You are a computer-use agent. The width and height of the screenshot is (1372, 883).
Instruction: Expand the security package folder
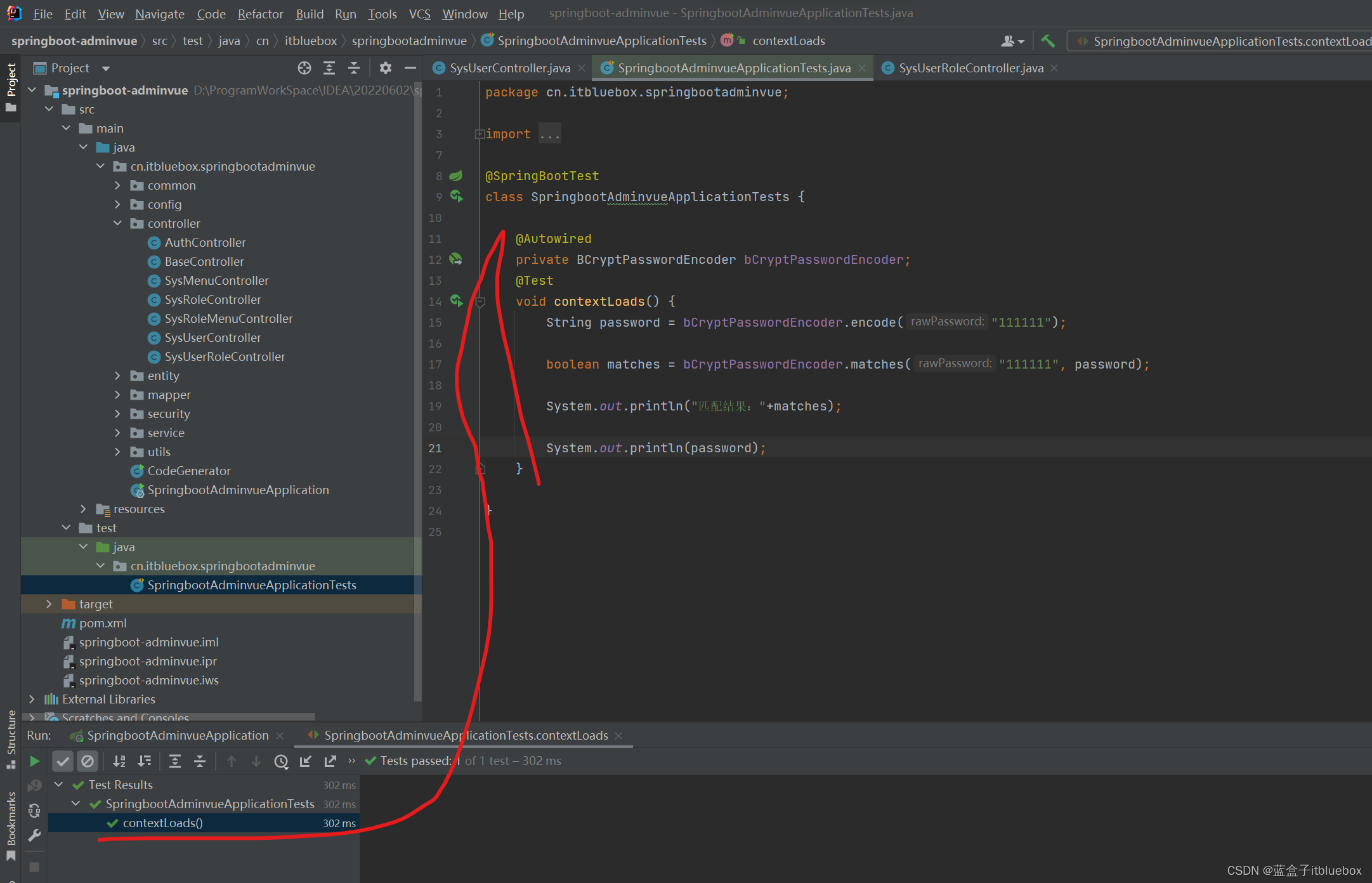[x=117, y=414]
